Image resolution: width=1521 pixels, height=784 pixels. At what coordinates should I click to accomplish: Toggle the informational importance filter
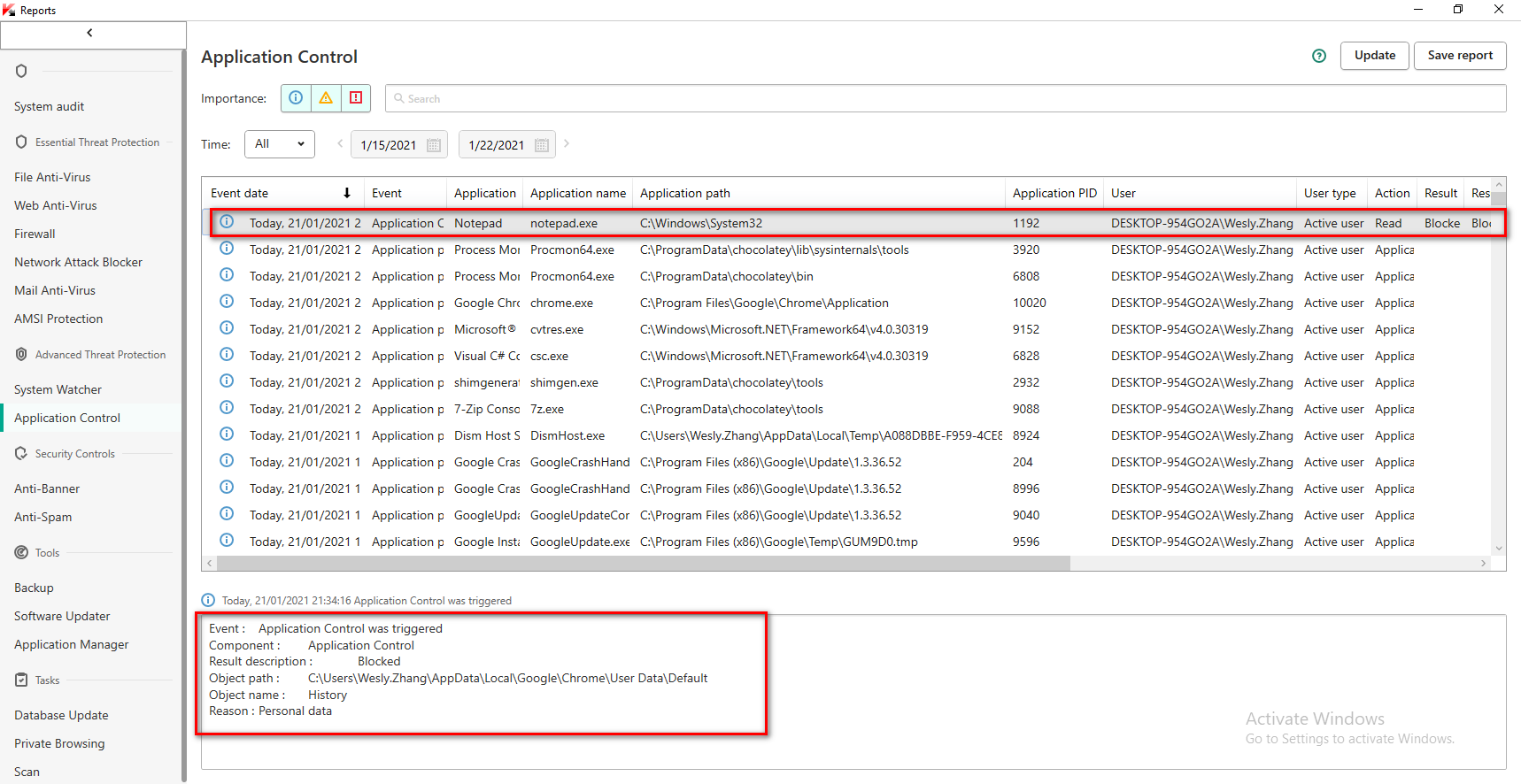tap(297, 98)
